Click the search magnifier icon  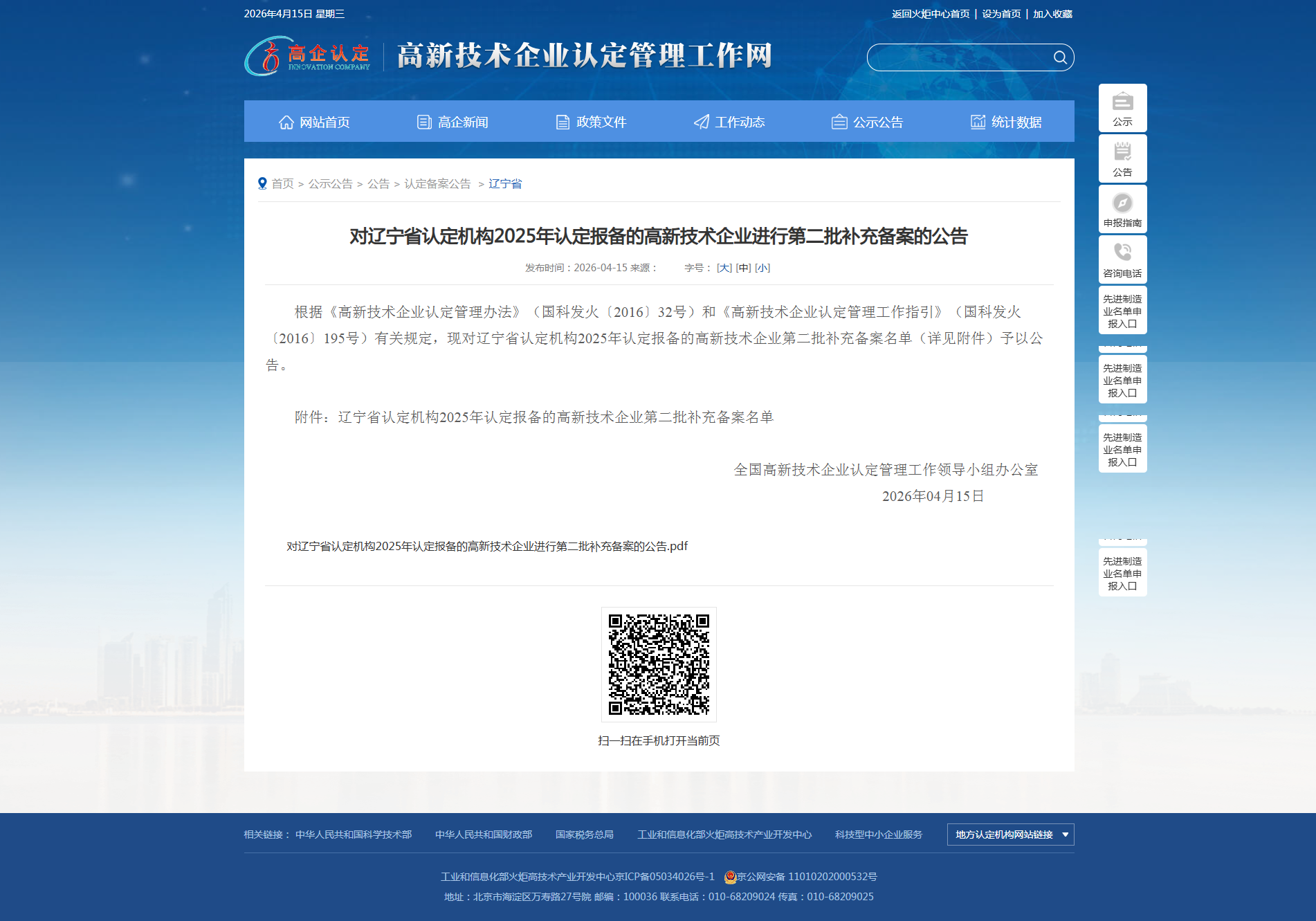(x=1059, y=57)
